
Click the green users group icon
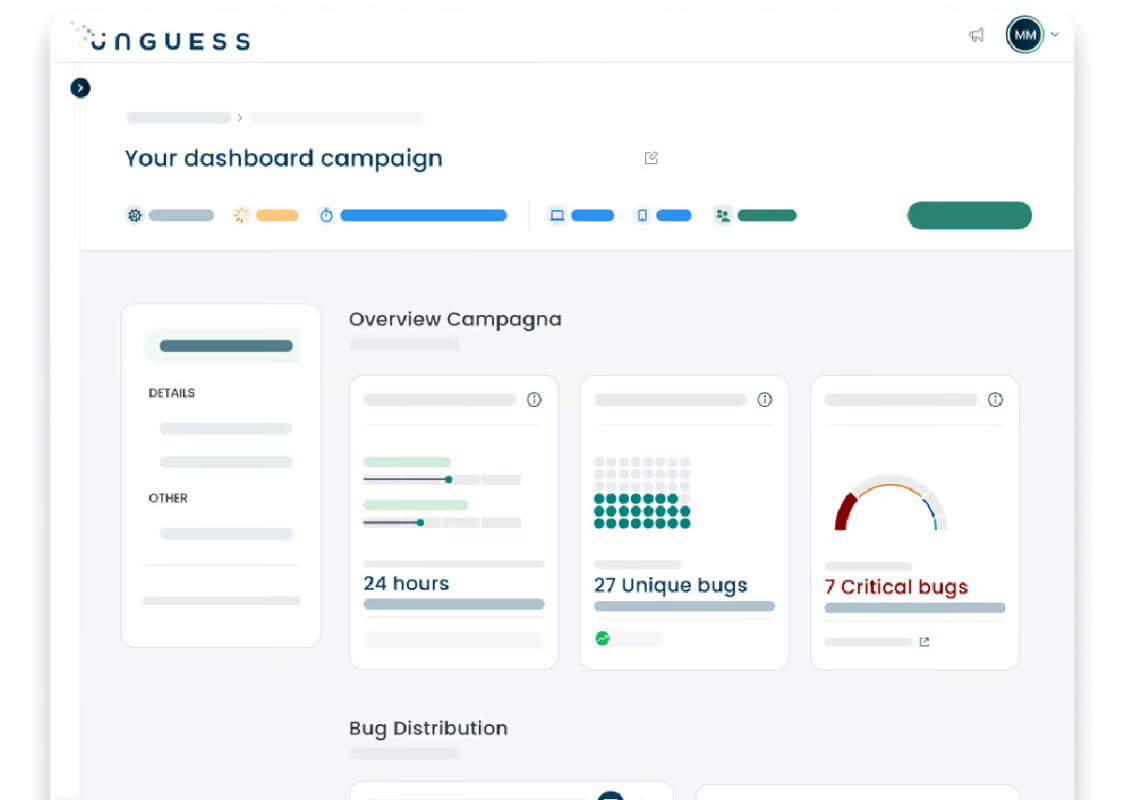coord(722,215)
